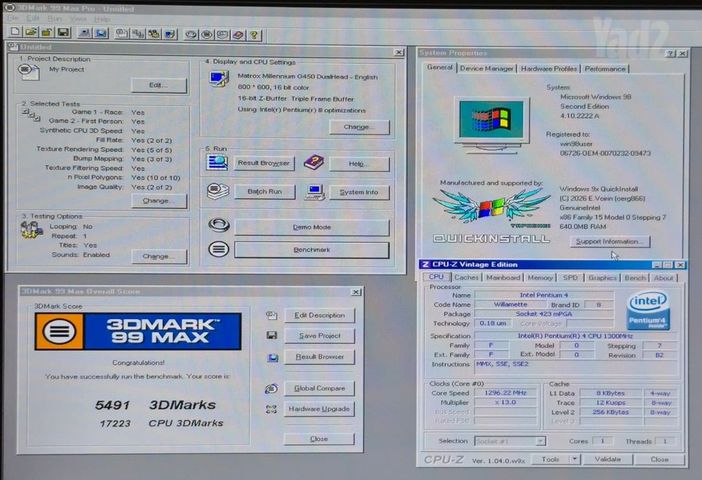Open the Performance tab in System Properties
The image size is (702, 480).
point(605,69)
